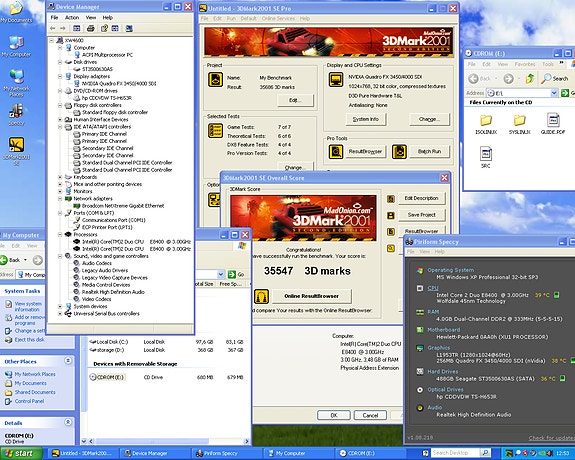Click Search in the CDROM window toolbar
The width and height of the screenshot is (575, 460).
click(x=555, y=78)
